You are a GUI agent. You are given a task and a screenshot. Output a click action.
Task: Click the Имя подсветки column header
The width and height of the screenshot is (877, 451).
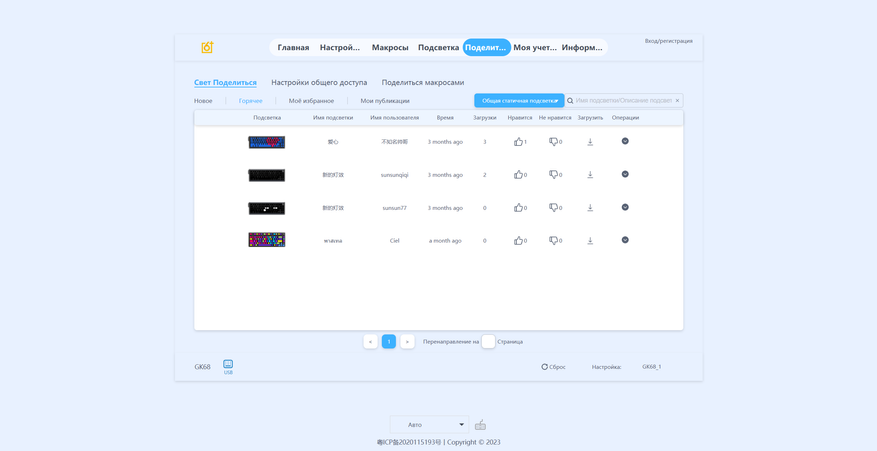pyautogui.click(x=333, y=118)
